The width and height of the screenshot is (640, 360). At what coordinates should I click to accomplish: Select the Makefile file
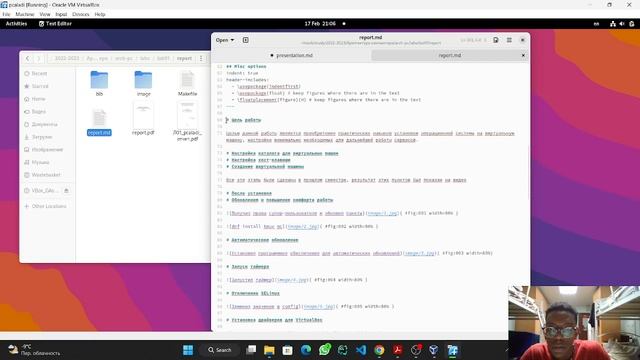187,83
